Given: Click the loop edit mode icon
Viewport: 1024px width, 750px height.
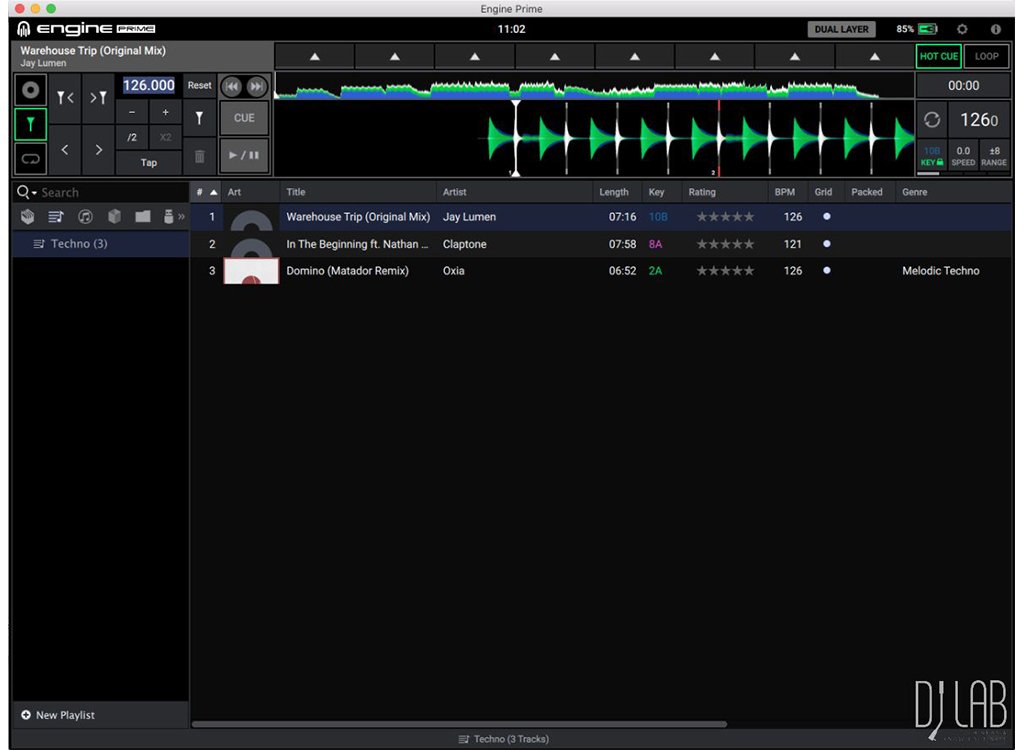Looking at the screenshot, I should (31, 158).
